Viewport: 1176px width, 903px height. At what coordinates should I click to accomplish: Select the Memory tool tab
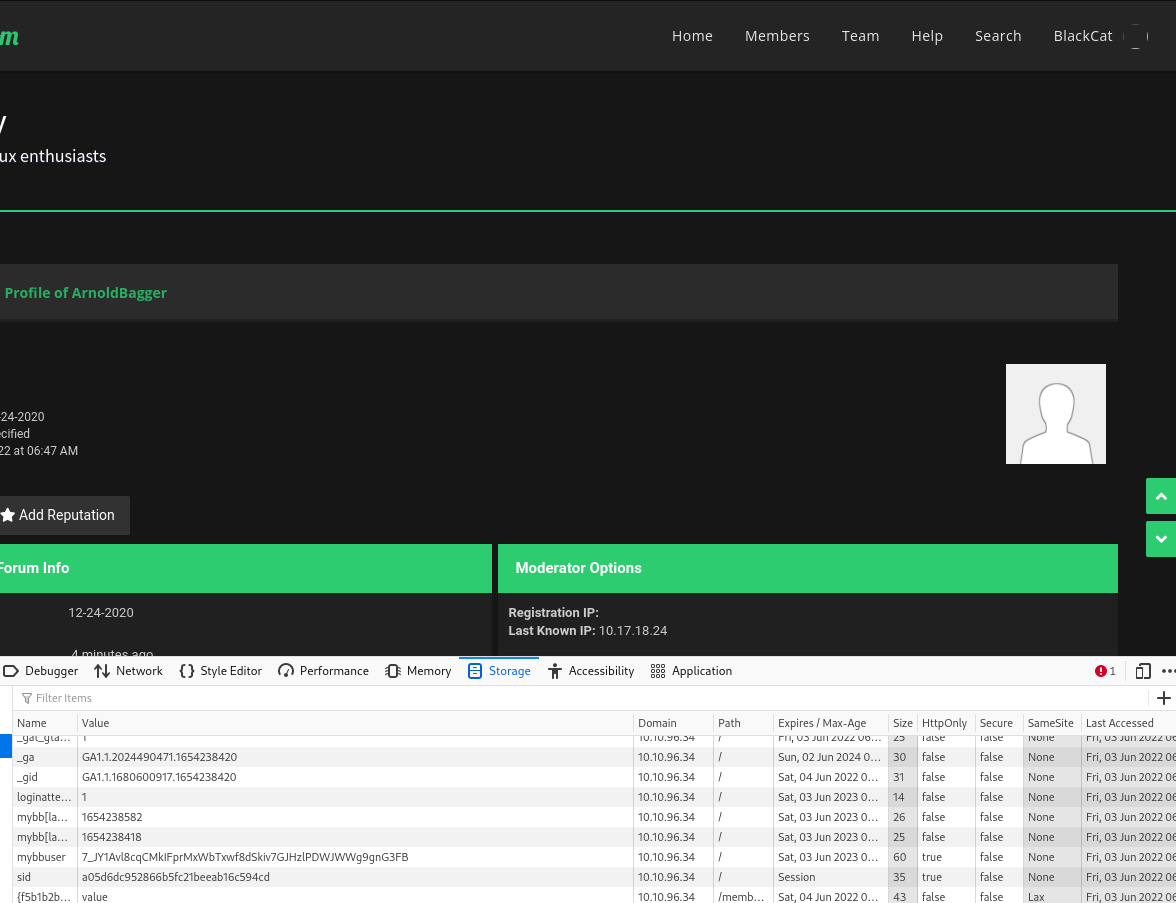click(418, 671)
